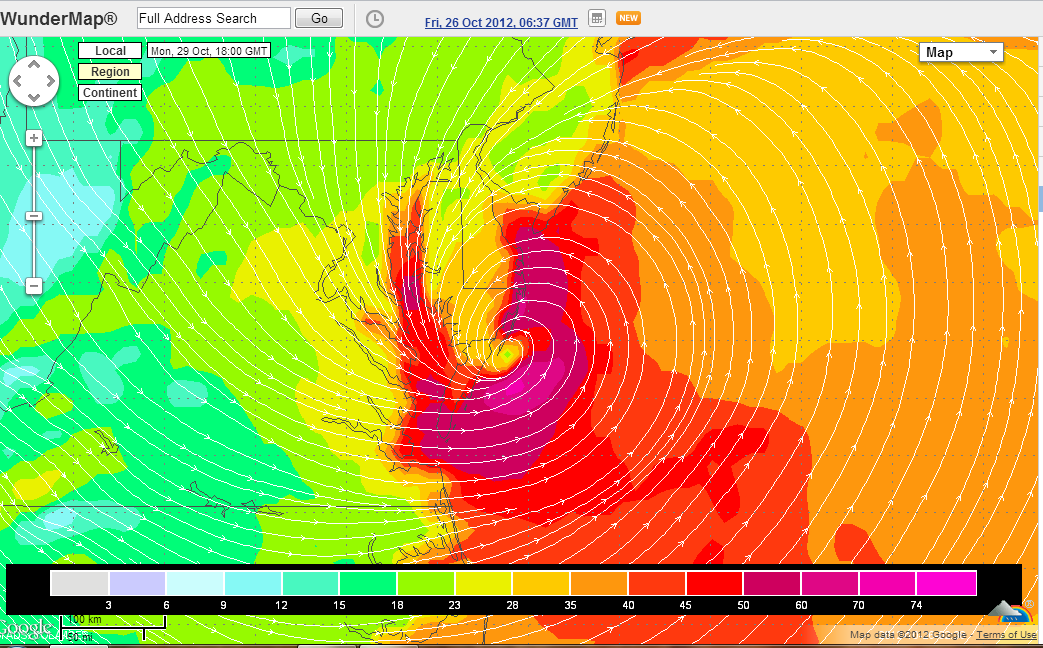1043x648 pixels.
Task: Click the orange NEW badge
Action: pos(628,18)
